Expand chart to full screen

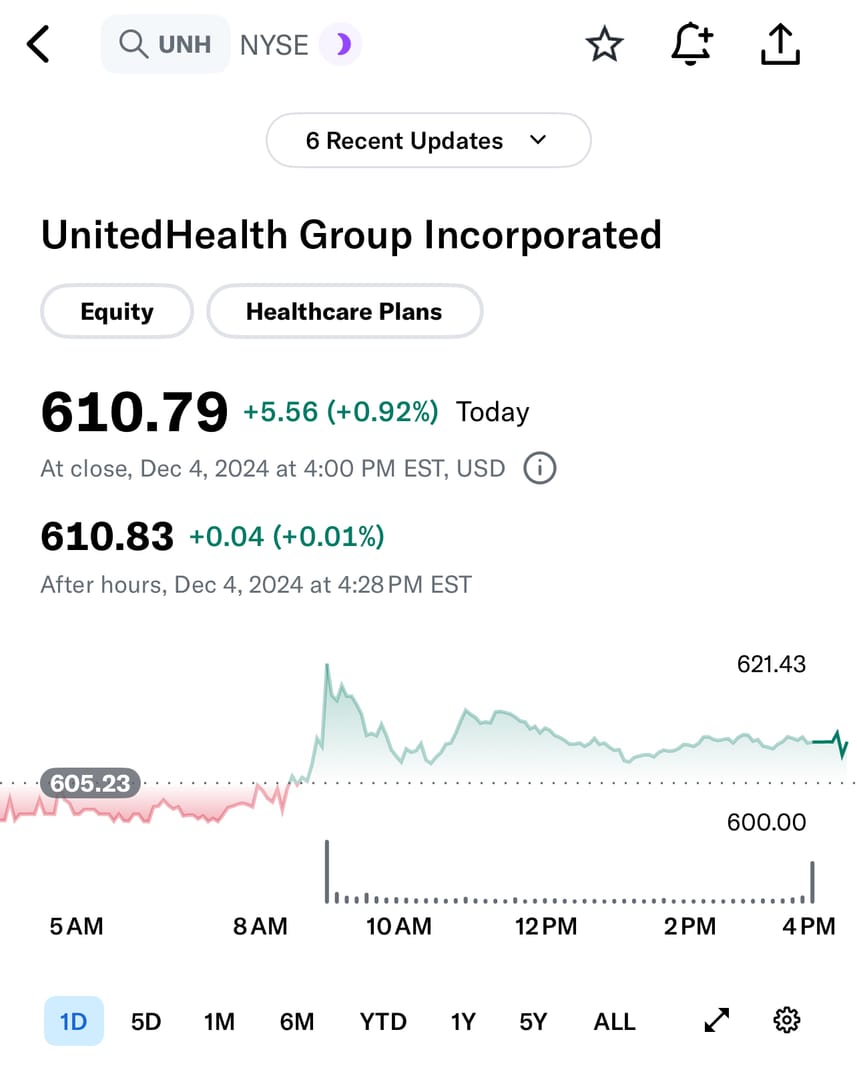pos(717,1021)
